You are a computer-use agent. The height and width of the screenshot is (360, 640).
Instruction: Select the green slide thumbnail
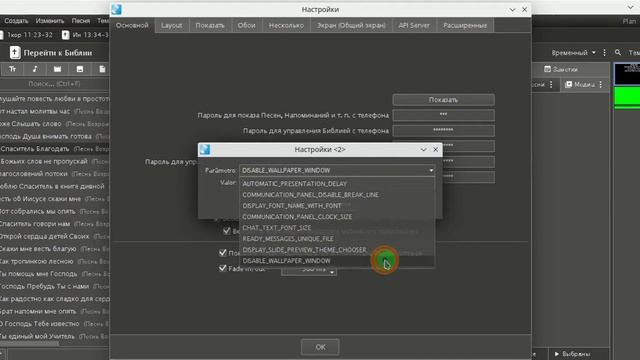[627, 98]
